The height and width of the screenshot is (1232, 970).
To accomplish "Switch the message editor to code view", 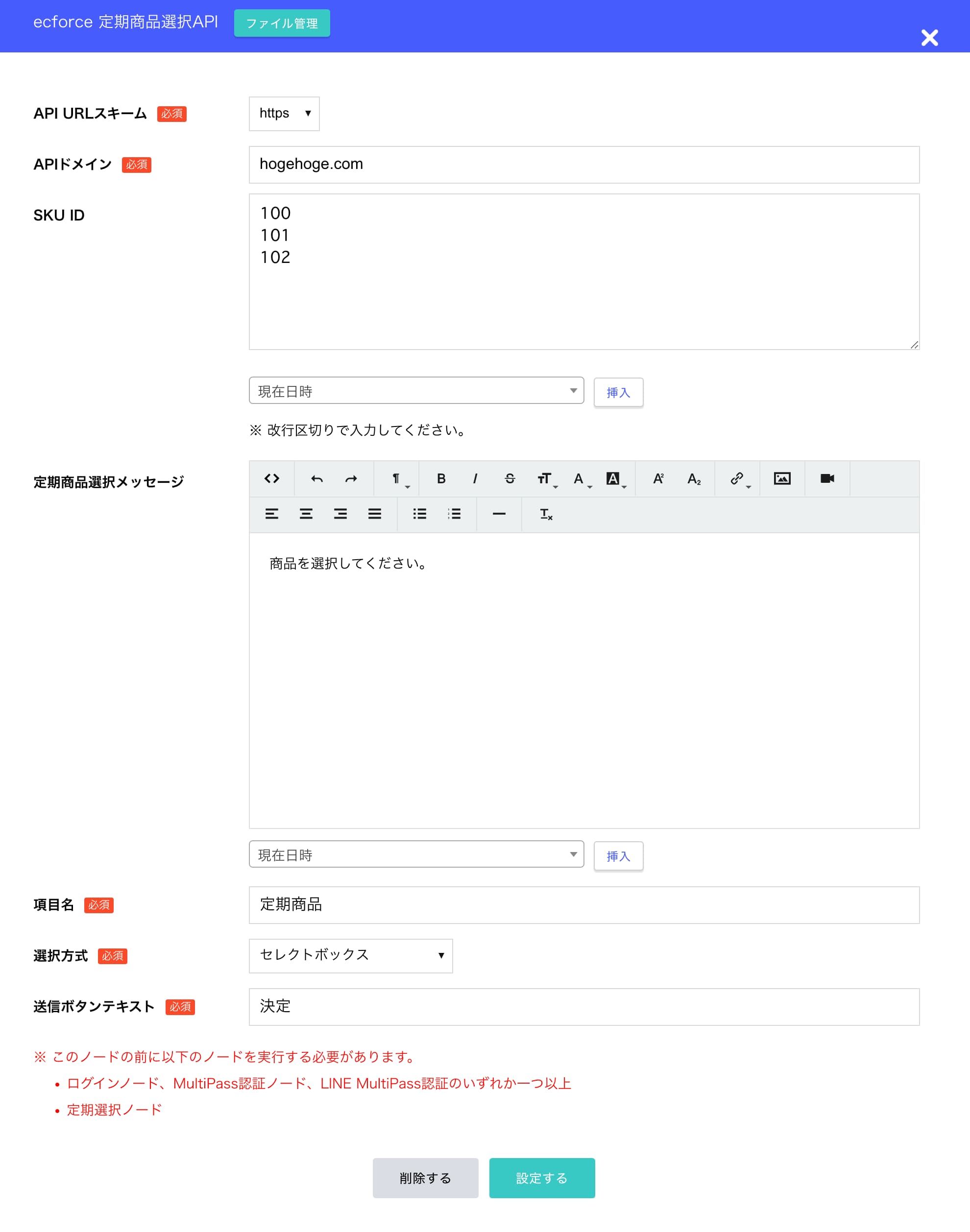I will pos(272,478).
